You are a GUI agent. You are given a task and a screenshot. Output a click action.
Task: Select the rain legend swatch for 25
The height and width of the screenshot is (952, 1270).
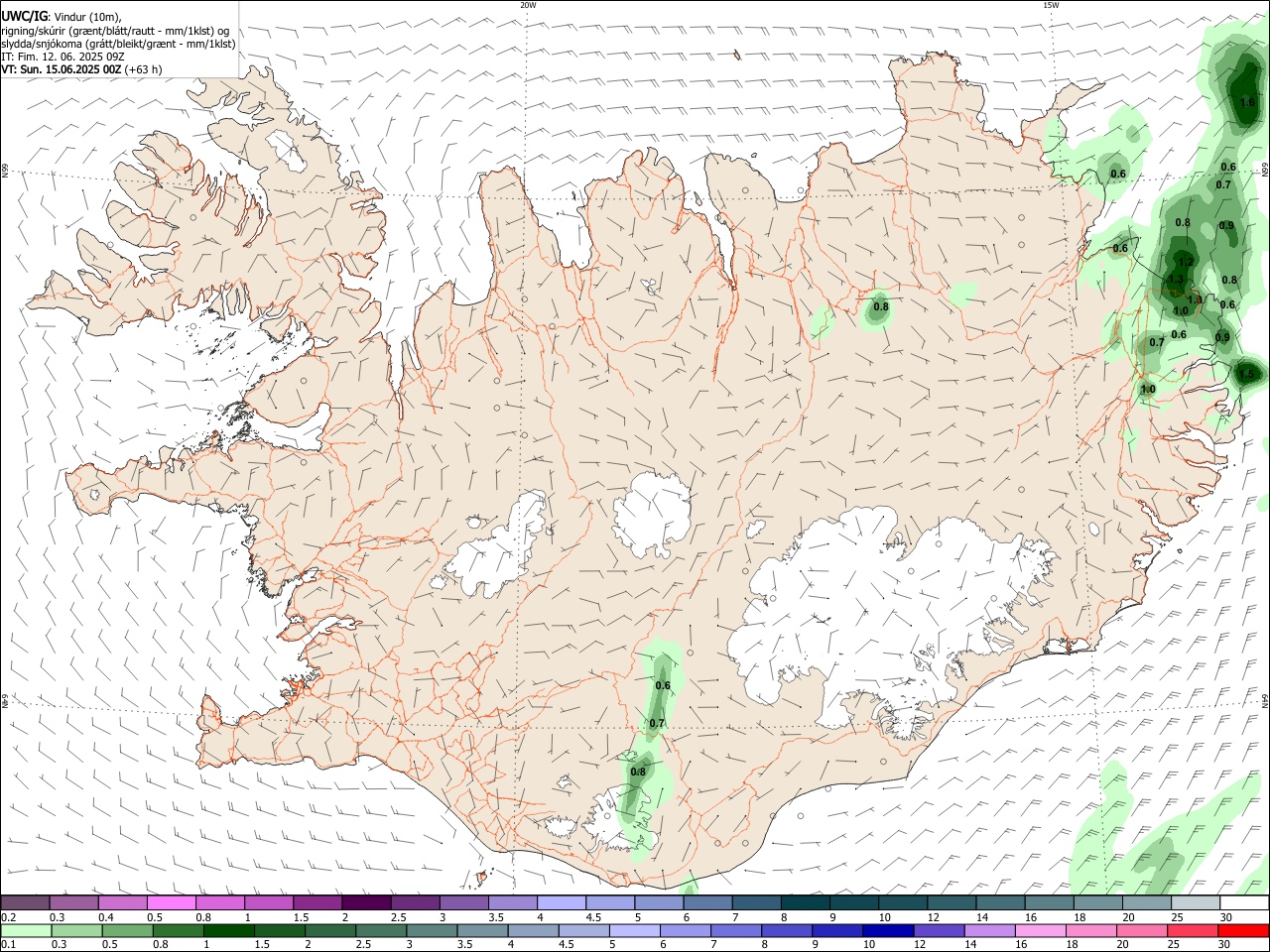point(1191,931)
